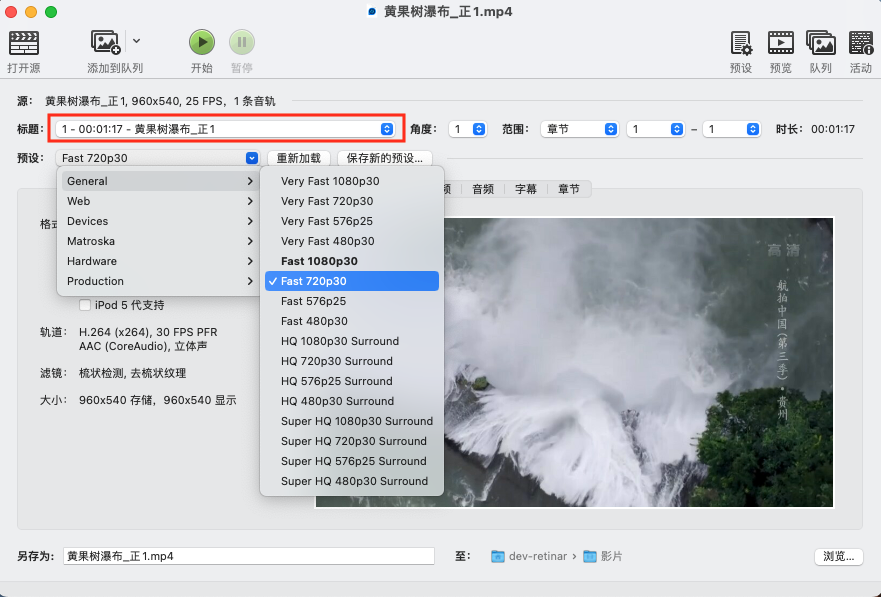The height and width of the screenshot is (597, 881).
Task: Click the Add to Queue toolbar icon
Action: 106,43
